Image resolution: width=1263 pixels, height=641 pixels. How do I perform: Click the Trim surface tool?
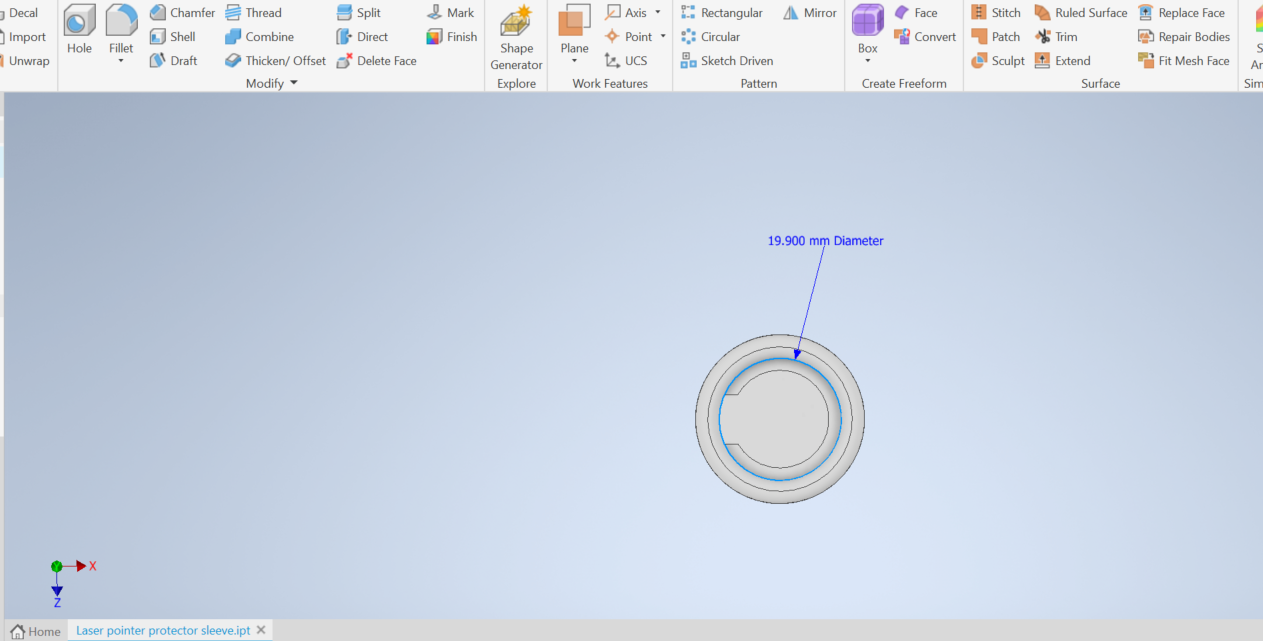[x=1056, y=37]
